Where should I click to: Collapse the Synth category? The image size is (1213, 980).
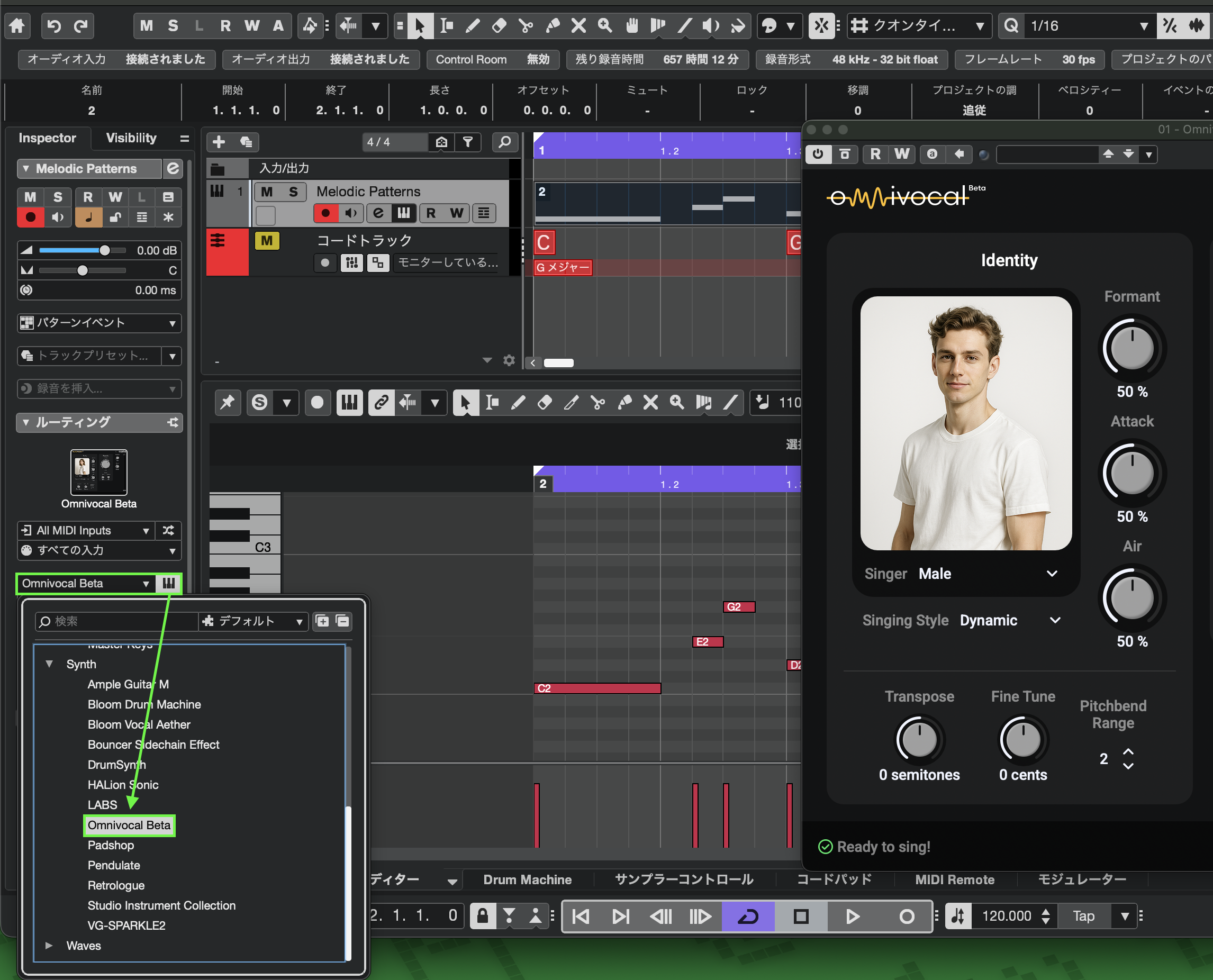50,664
